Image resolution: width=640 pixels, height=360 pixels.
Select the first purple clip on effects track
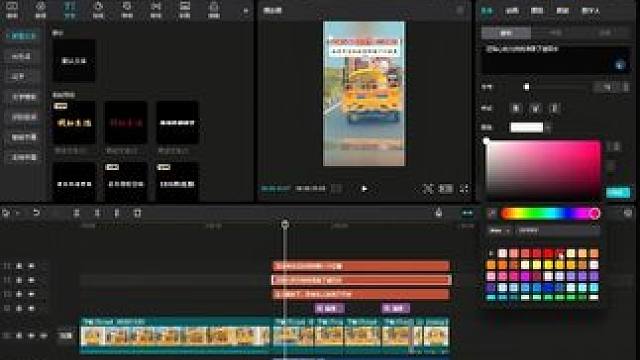pos(330,308)
